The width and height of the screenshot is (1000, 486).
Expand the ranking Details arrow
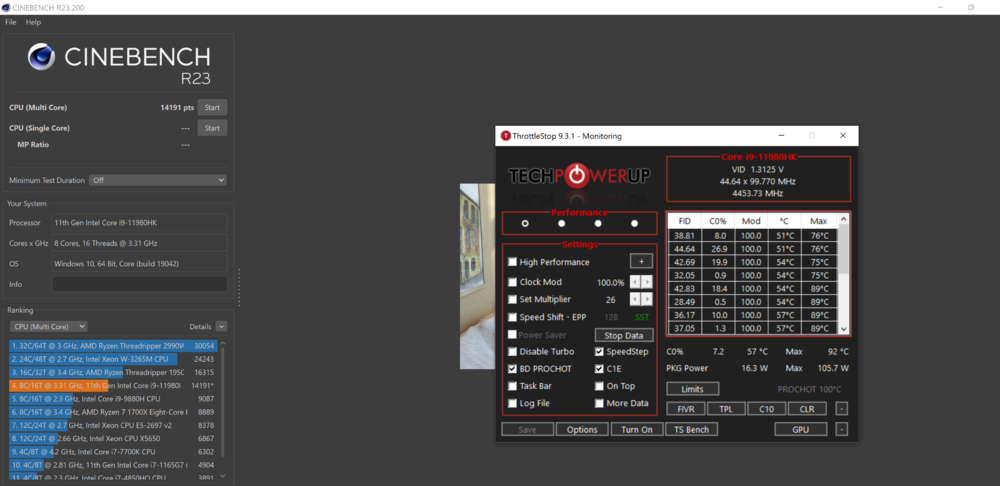click(x=221, y=326)
